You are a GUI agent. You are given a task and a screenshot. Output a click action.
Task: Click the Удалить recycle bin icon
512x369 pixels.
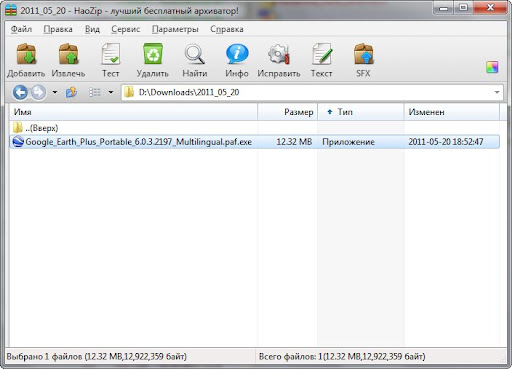click(x=153, y=54)
